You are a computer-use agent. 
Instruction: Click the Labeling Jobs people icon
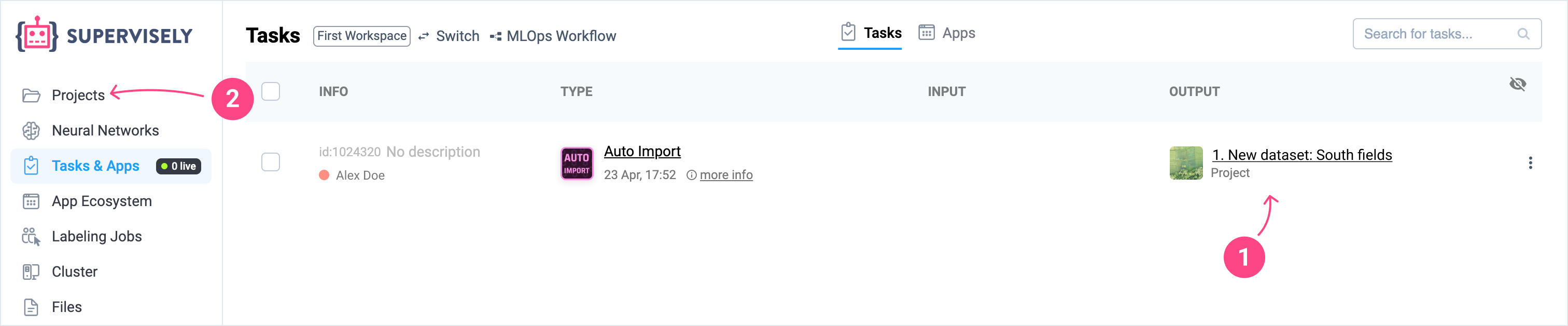[x=31, y=236]
